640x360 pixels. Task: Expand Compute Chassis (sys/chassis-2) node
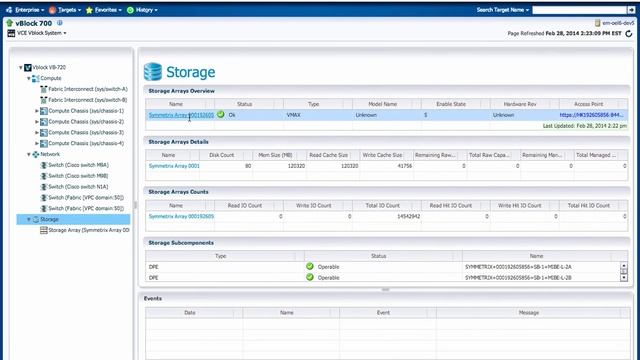[x=37, y=122]
